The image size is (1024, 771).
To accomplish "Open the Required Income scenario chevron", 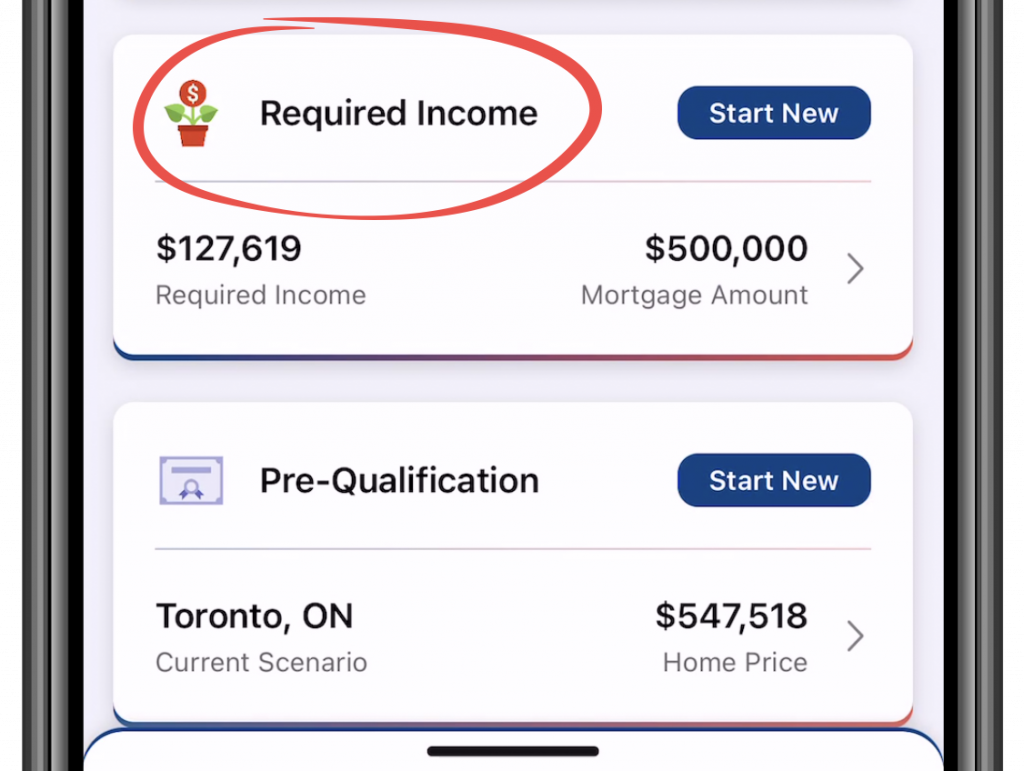I will point(855,268).
